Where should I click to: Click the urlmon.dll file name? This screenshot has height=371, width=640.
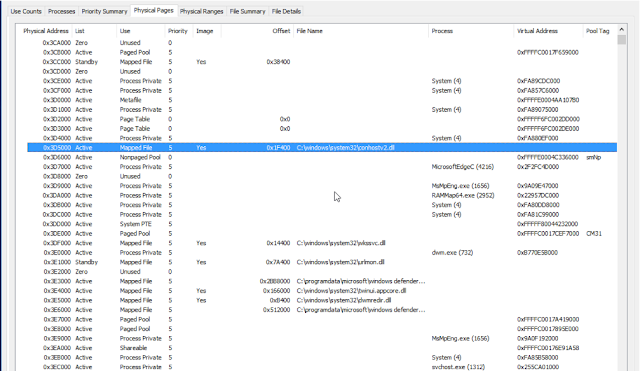pyautogui.click(x=340, y=262)
